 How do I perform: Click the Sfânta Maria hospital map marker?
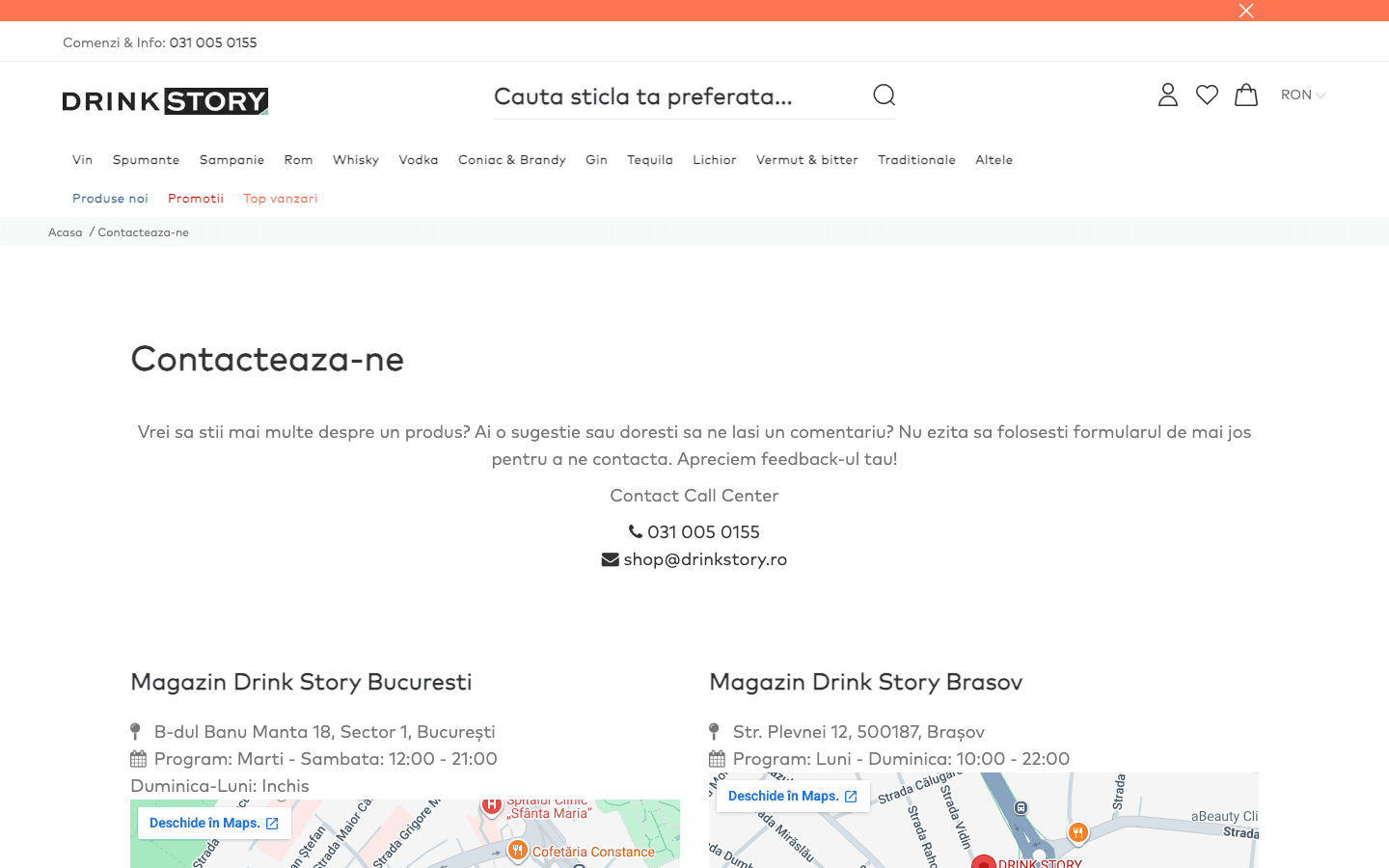(x=491, y=806)
